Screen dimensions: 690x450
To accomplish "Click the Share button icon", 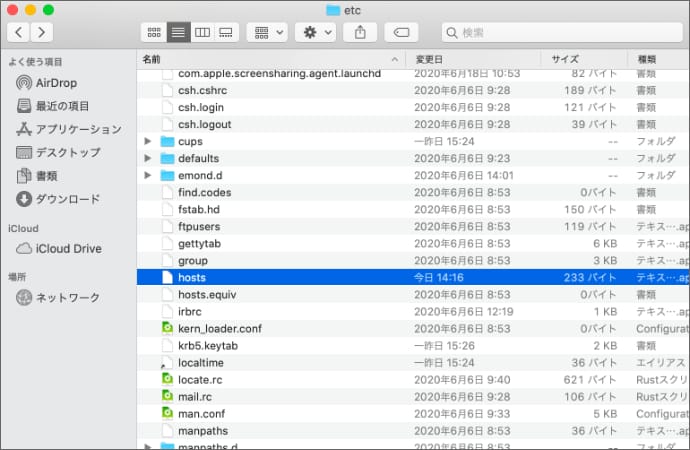I will tap(359, 32).
